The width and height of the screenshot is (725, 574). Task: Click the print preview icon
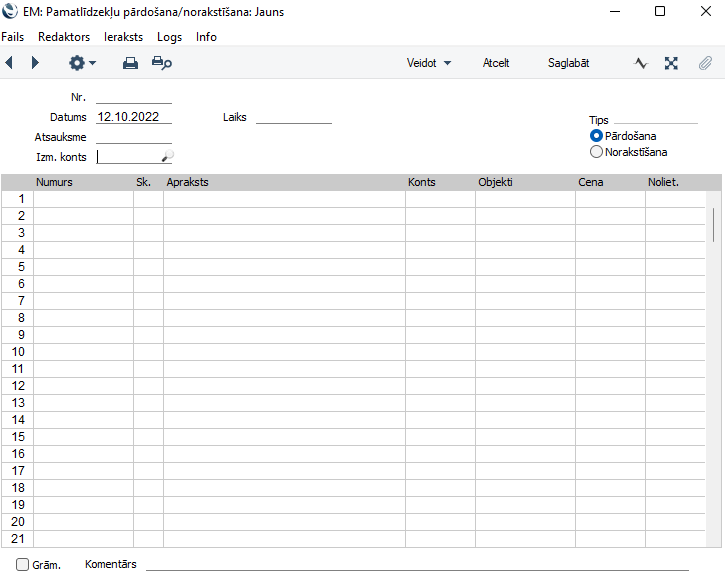pyautogui.click(x=161, y=63)
